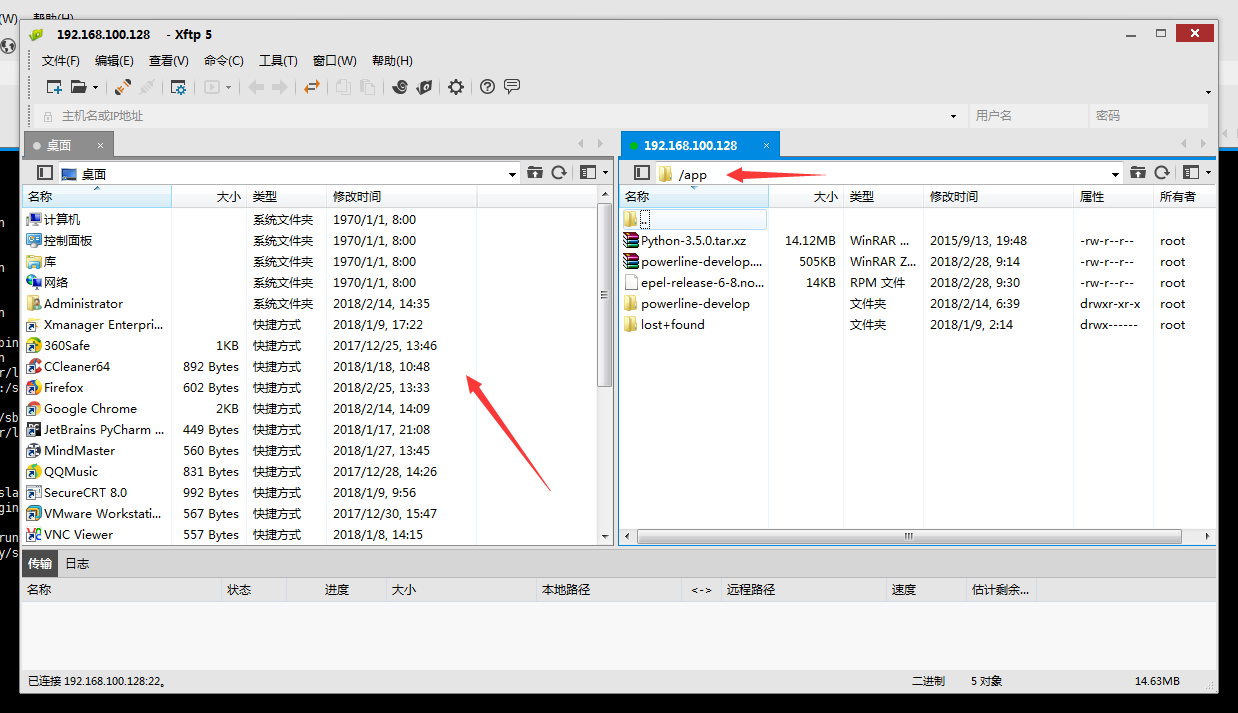
Task: Close the 桌面 tab
Action: tap(100, 145)
